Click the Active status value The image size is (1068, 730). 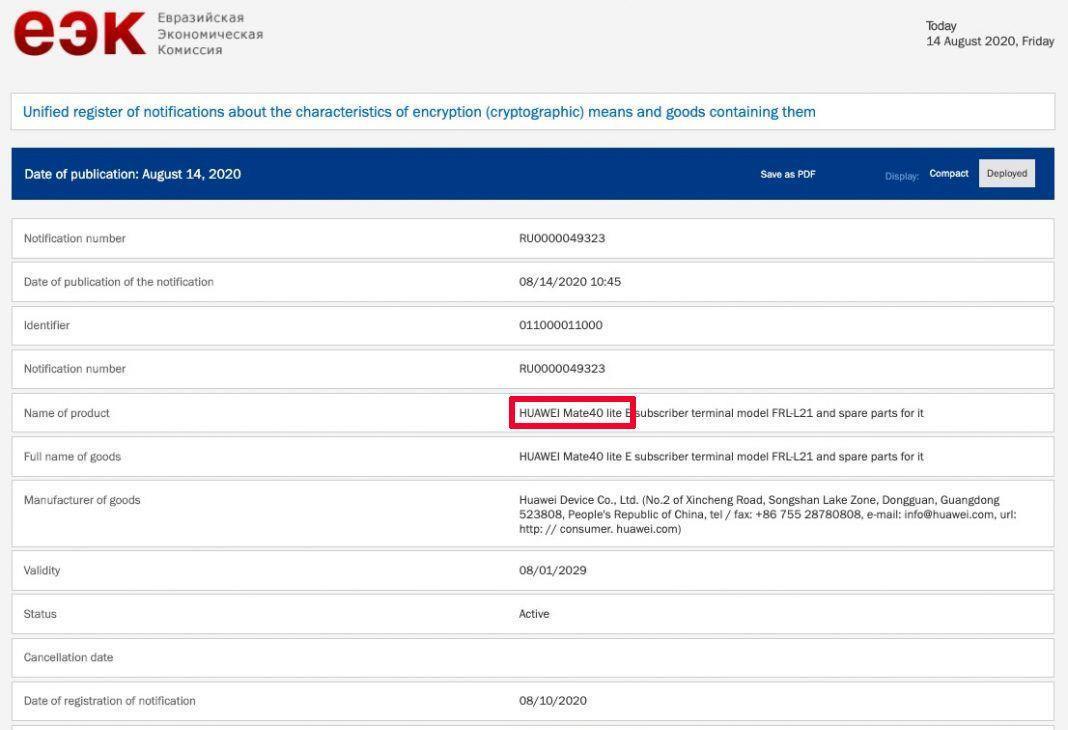pos(534,614)
